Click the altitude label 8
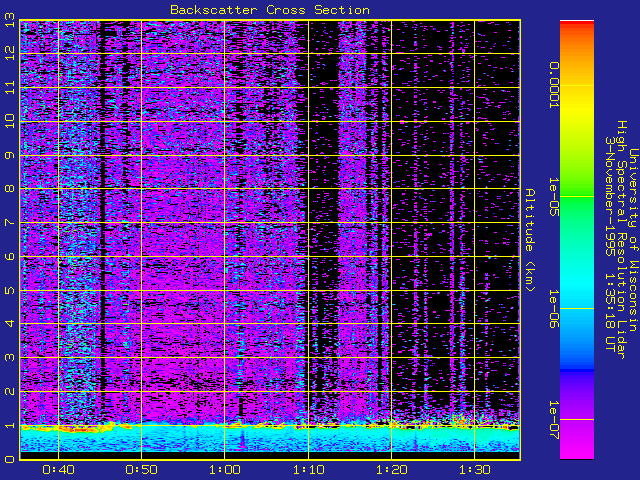Image resolution: width=640 pixels, height=480 pixels. click(10, 189)
